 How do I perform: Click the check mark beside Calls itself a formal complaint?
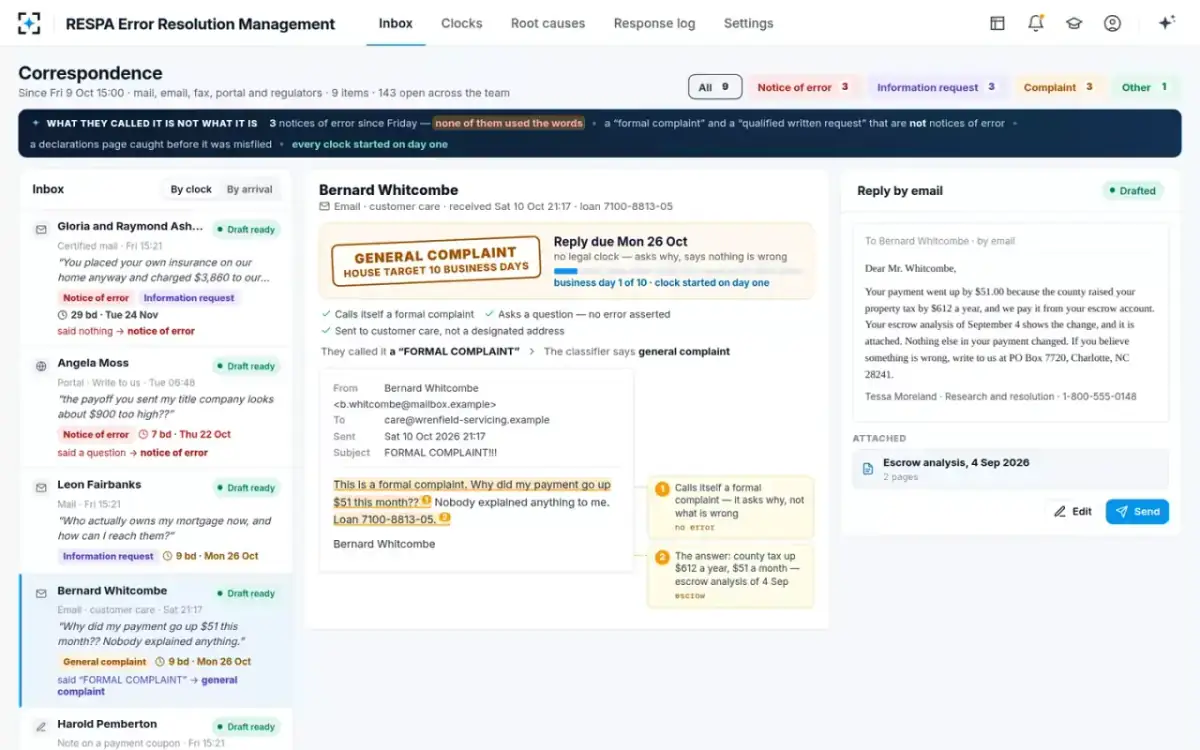[x=326, y=314]
